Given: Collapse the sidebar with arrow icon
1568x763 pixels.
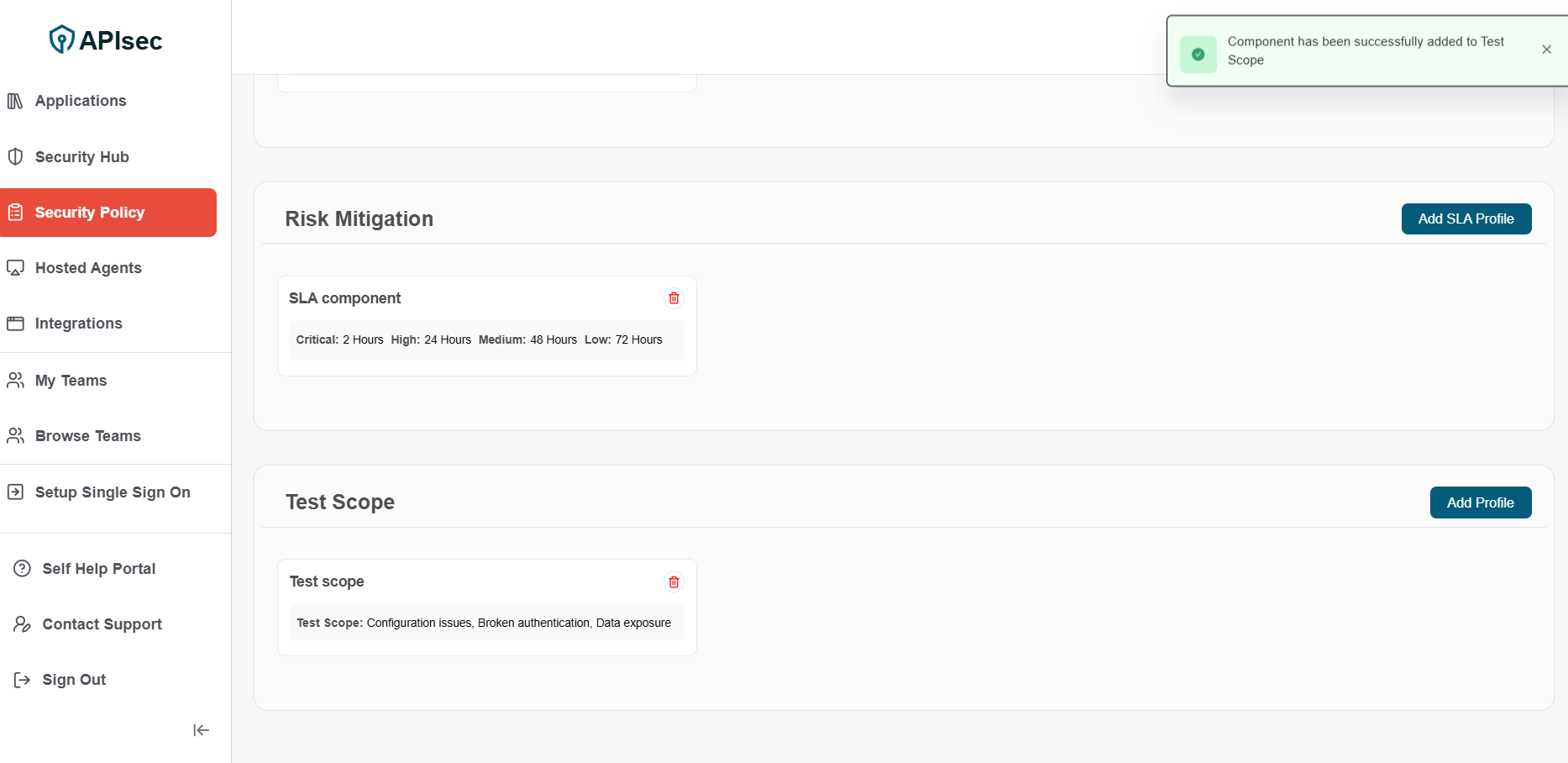Looking at the screenshot, I should click(201, 730).
